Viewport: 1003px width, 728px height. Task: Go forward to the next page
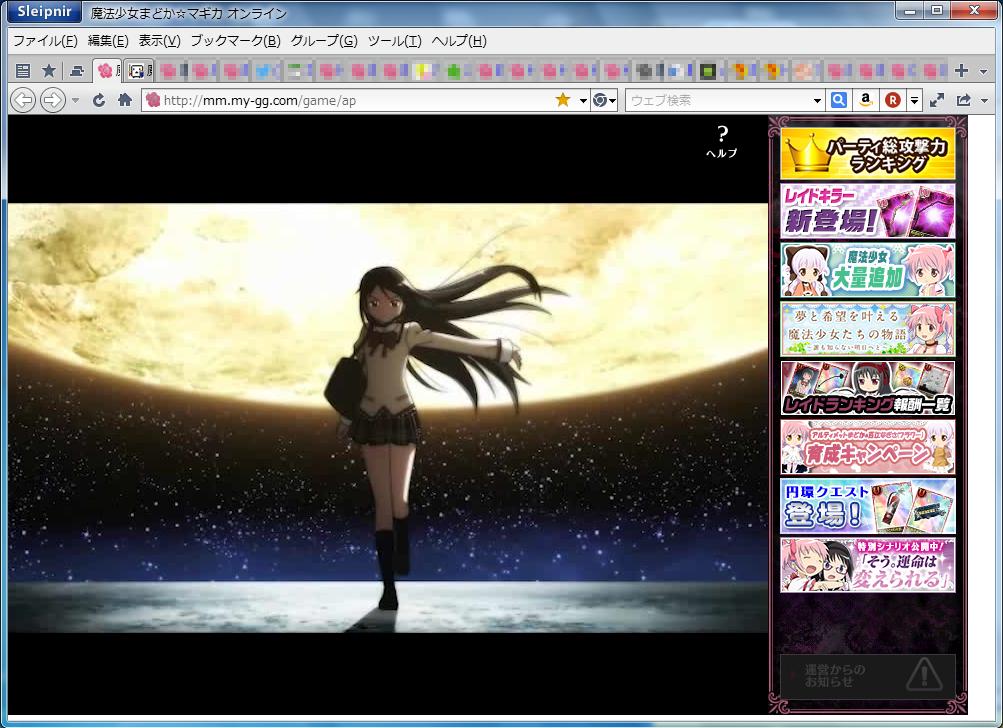(x=52, y=100)
